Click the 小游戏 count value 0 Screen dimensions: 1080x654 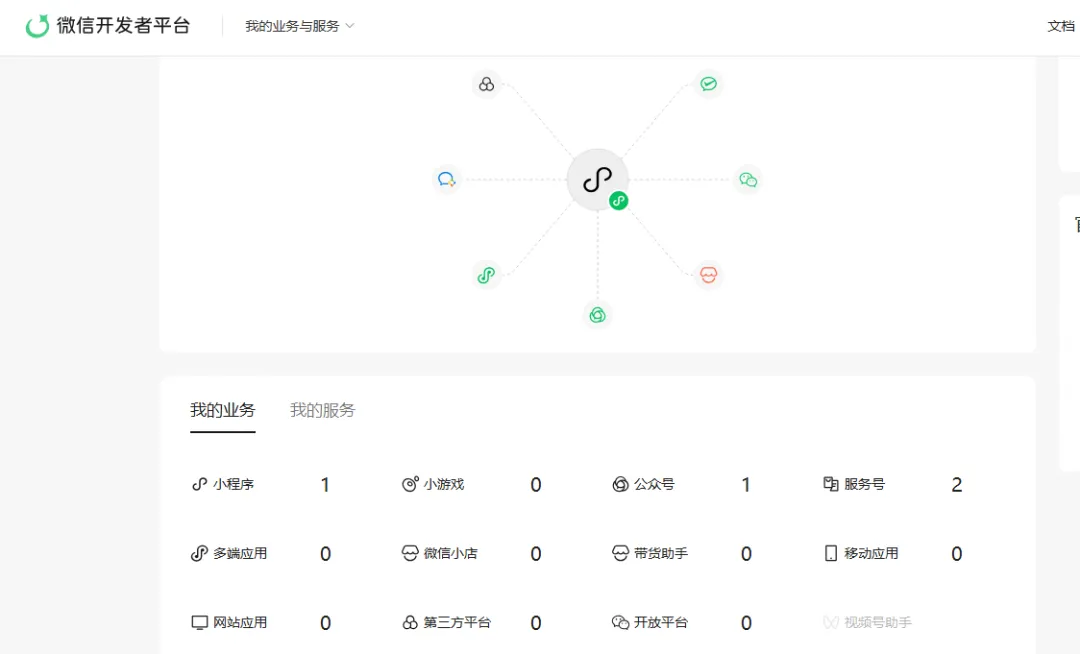[x=536, y=485]
